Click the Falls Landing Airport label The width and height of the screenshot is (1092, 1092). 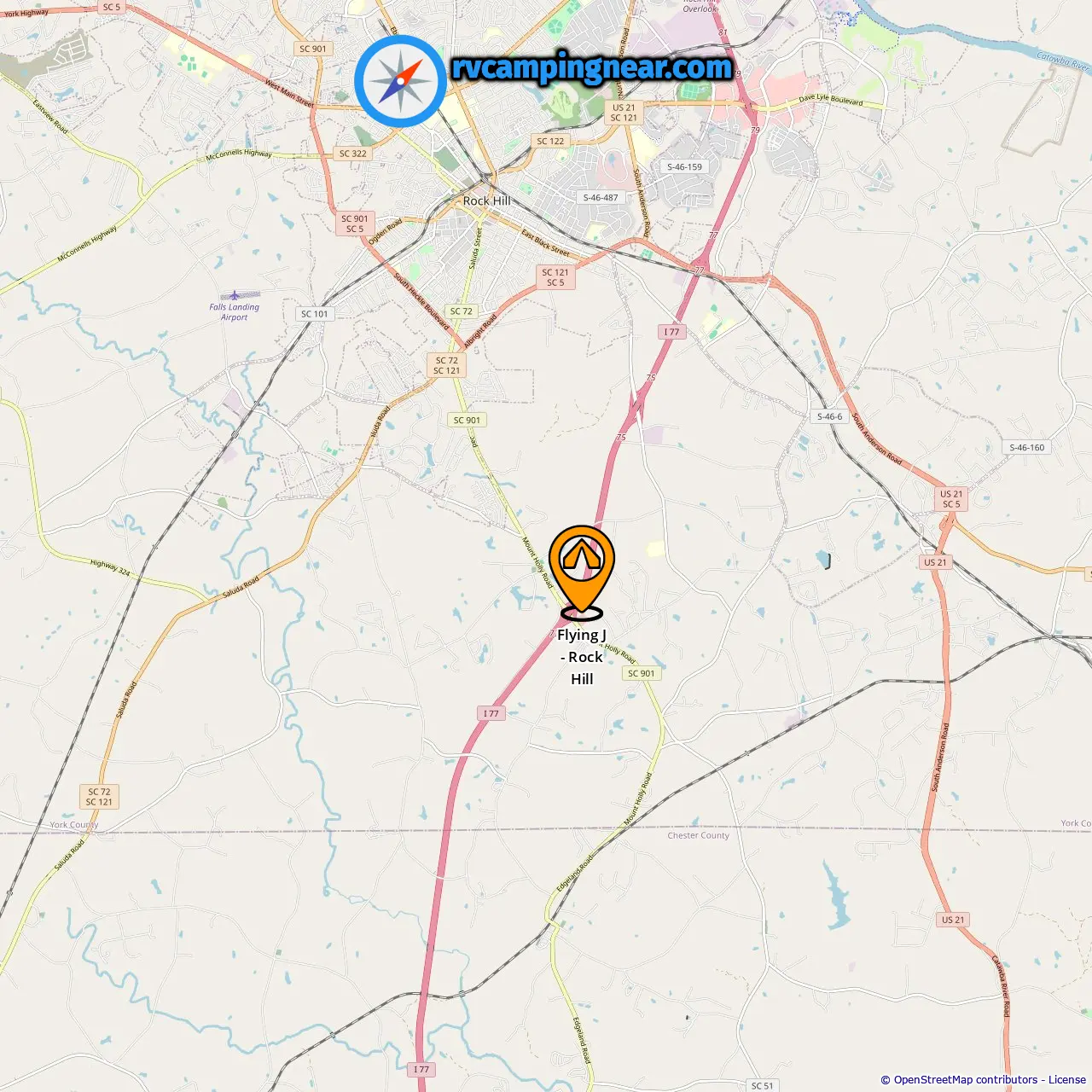235,312
